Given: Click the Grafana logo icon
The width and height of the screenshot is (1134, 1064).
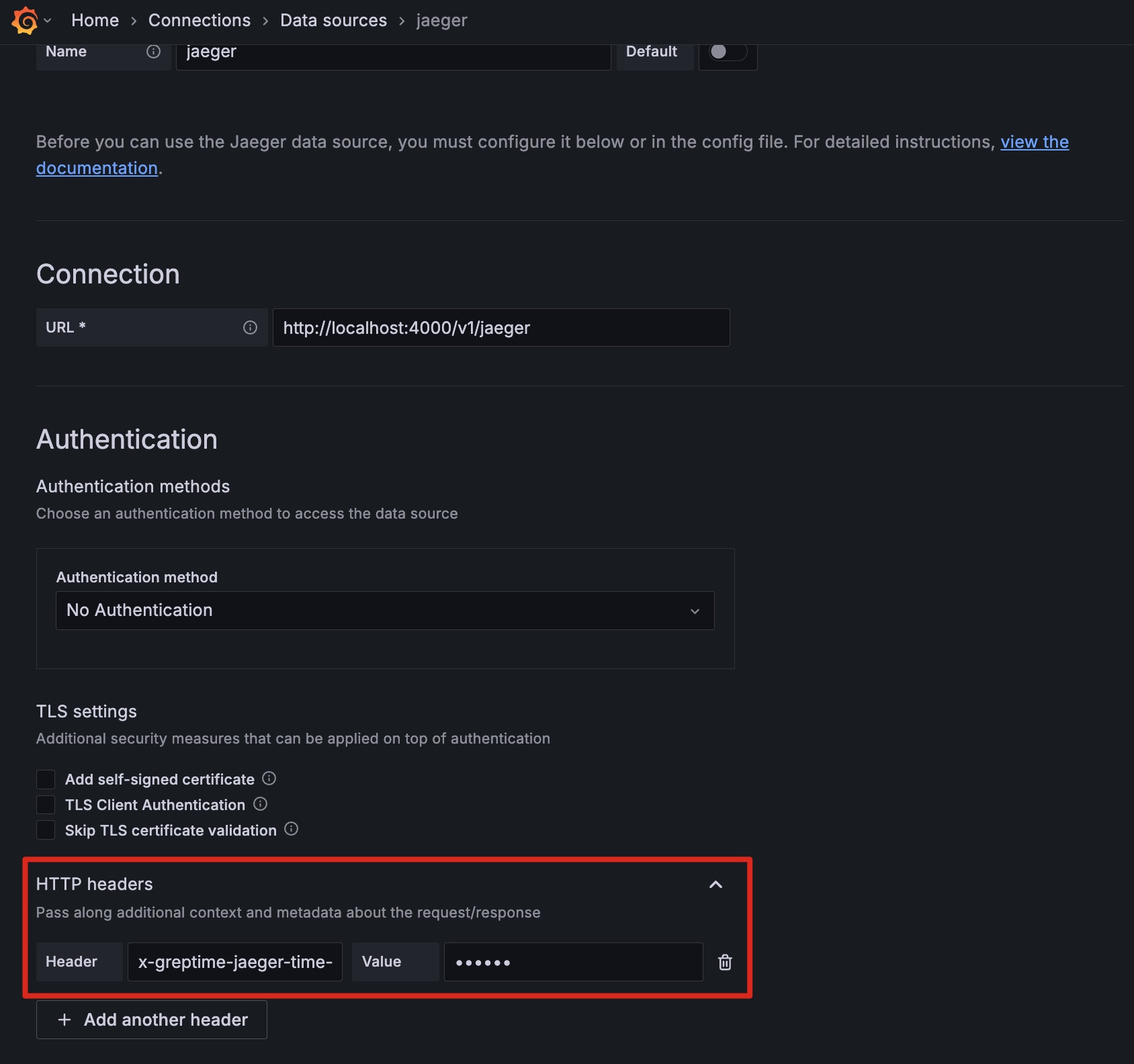Looking at the screenshot, I should click(24, 20).
